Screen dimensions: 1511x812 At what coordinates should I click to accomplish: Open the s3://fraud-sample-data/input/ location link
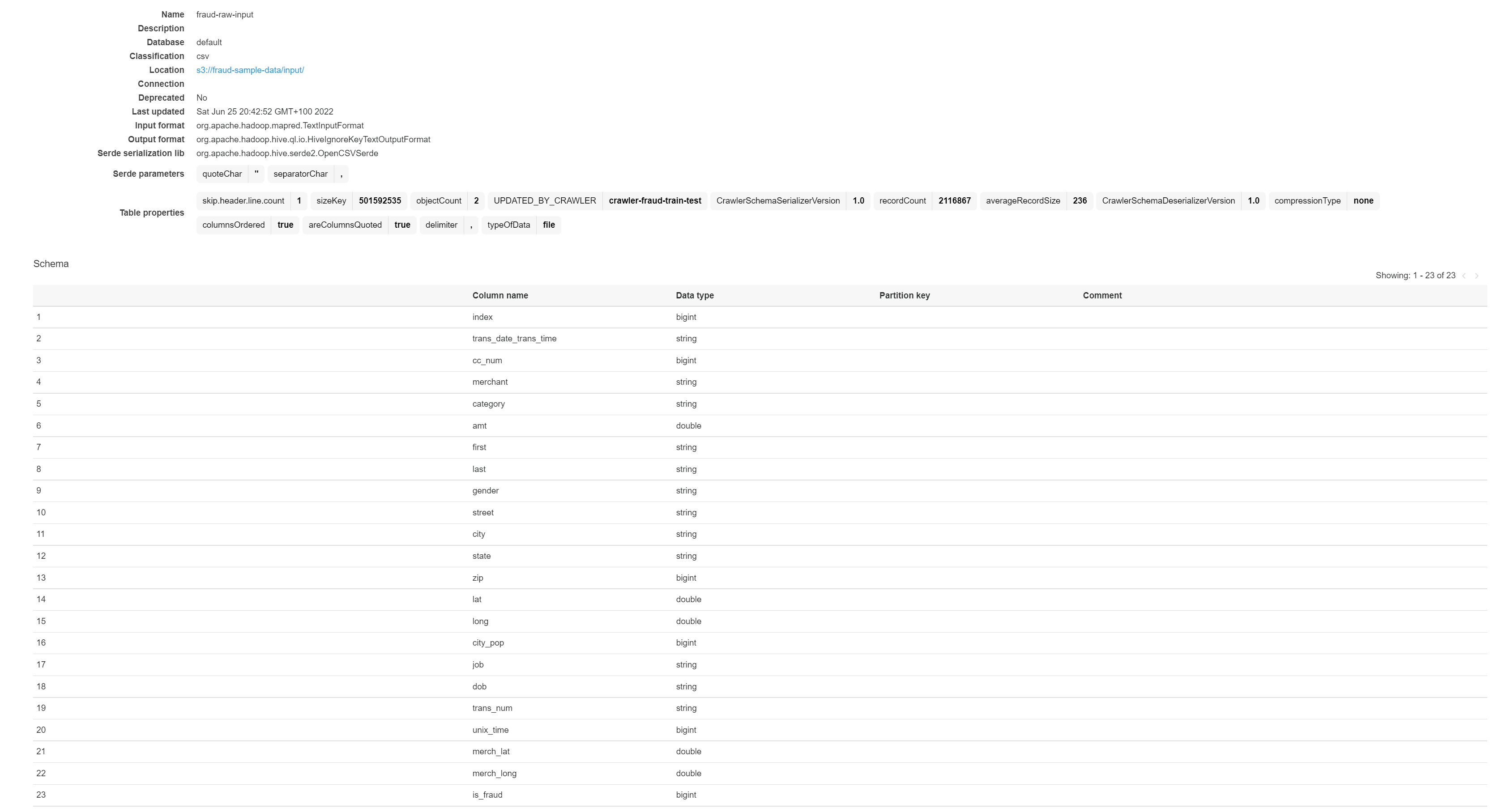(250, 70)
